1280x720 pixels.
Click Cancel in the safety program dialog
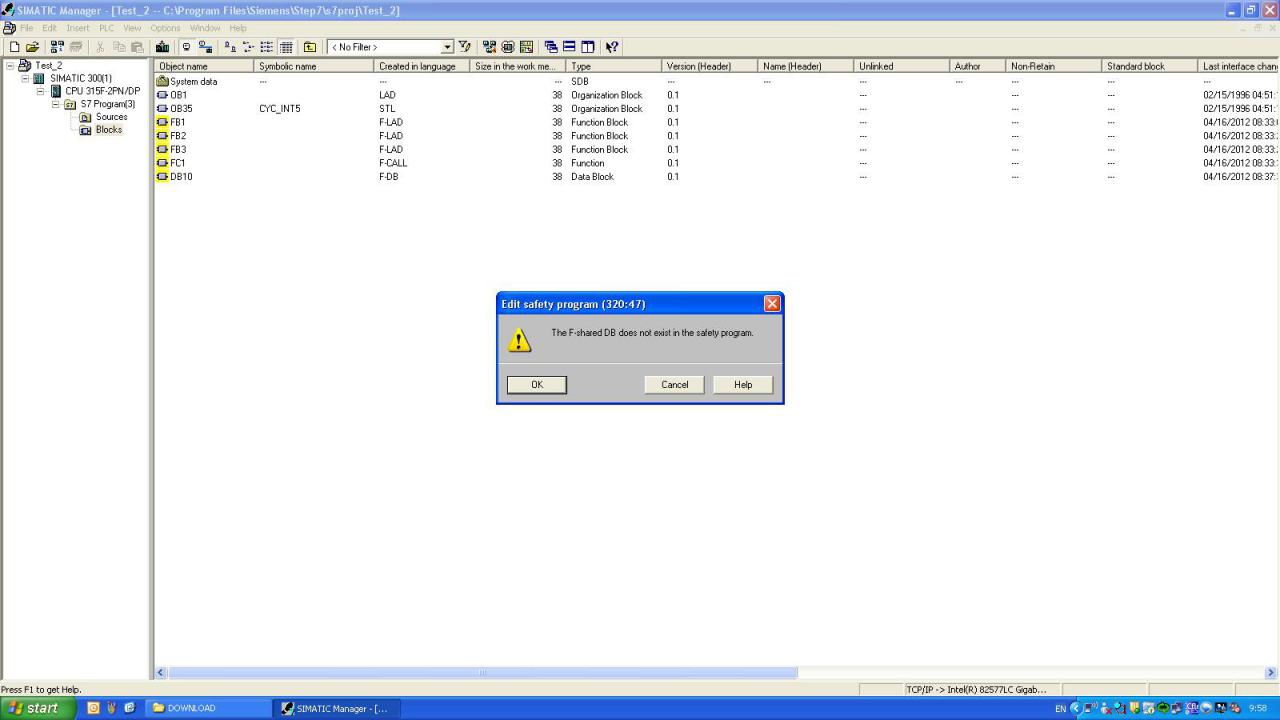[675, 384]
